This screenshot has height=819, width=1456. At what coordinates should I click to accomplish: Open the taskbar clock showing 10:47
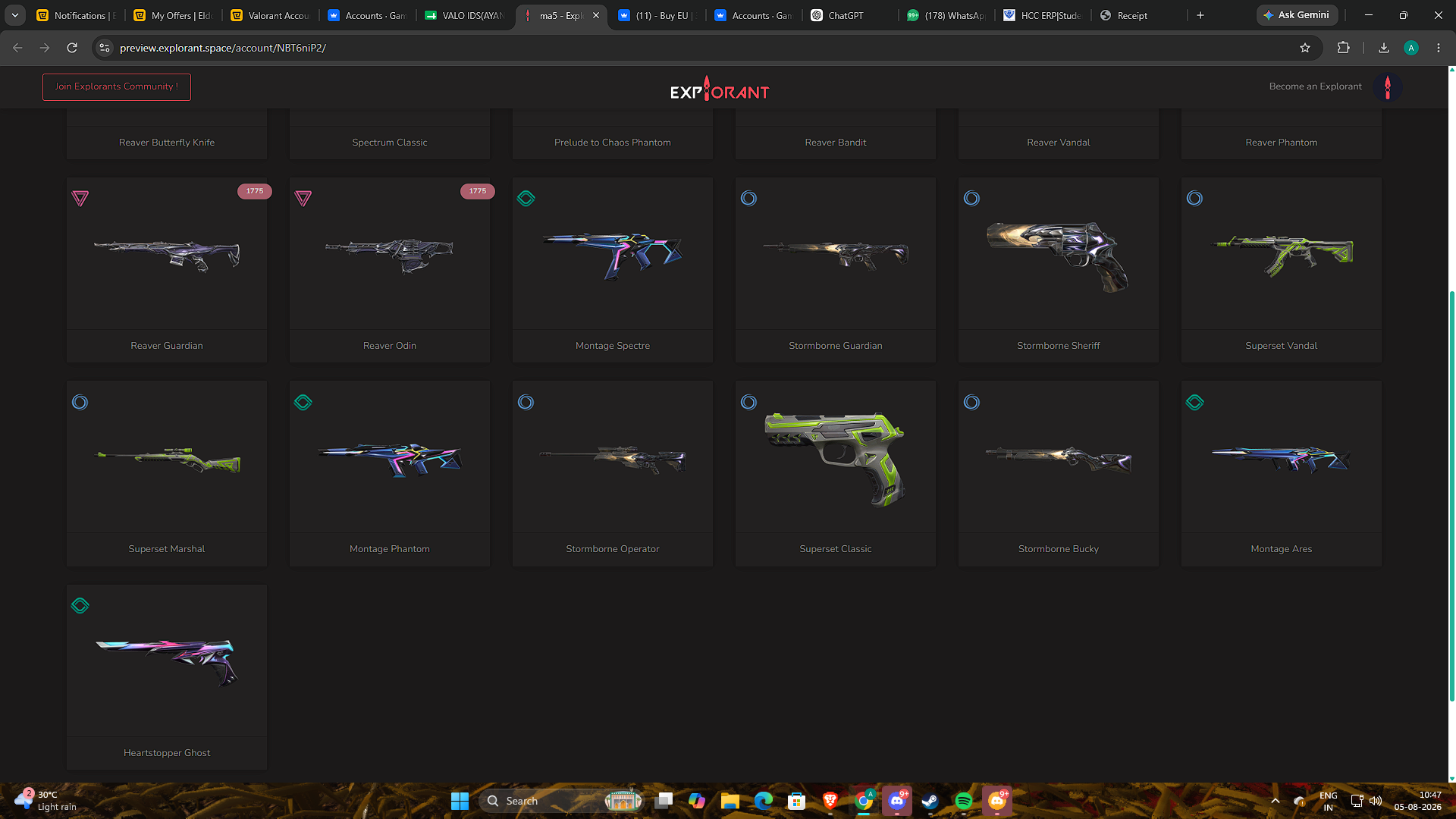1417,801
